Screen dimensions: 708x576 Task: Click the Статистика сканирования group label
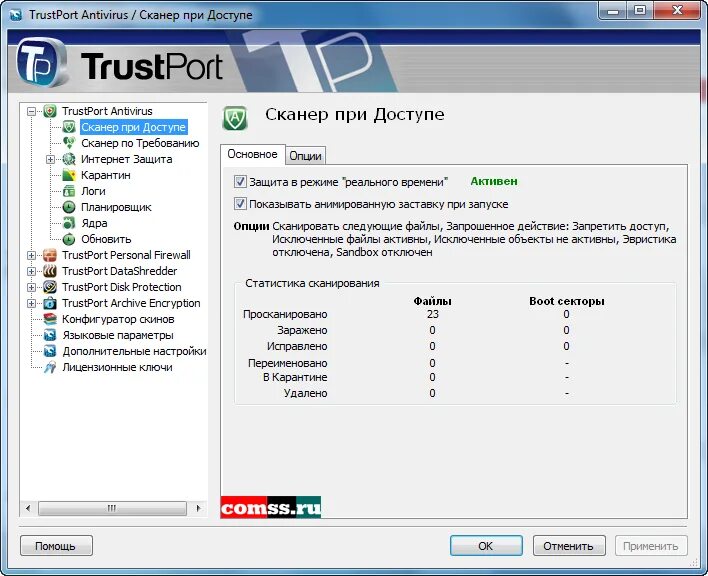(x=312, y=283)
